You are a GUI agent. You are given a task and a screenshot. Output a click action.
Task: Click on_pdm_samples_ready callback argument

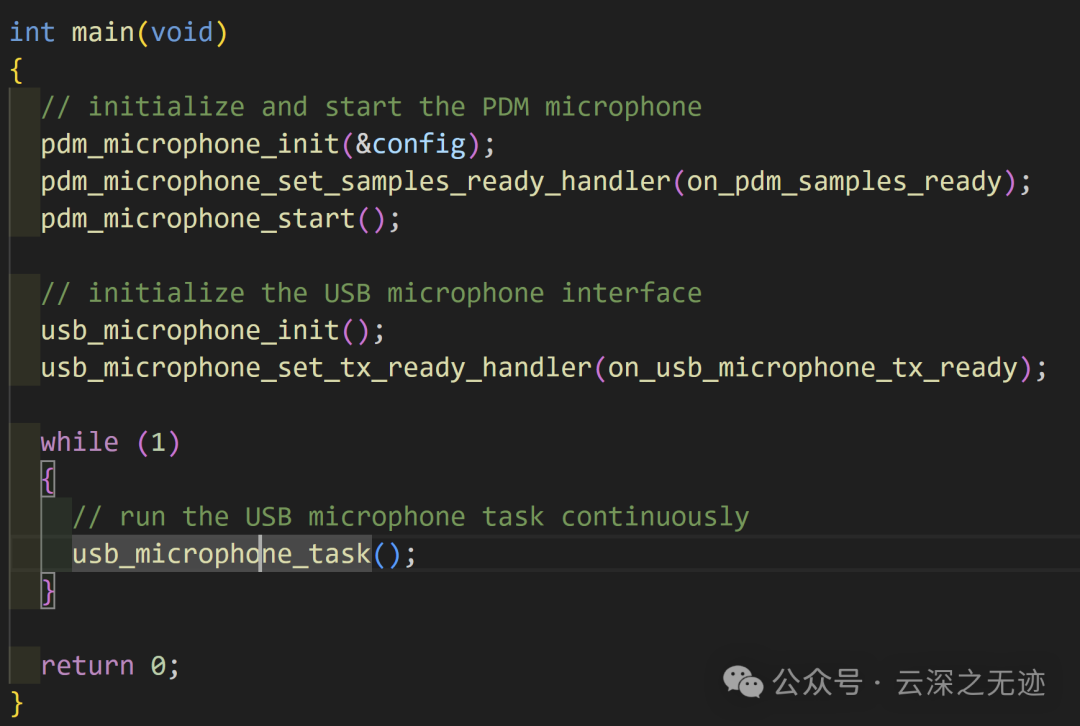tap(844, 182)
